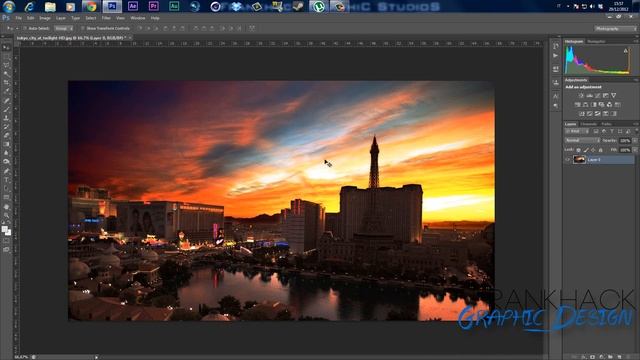This screenshot has width=640, height=360.
Task: Click Auto-Align Layers icon in options bar
Action: pos(252,28)
